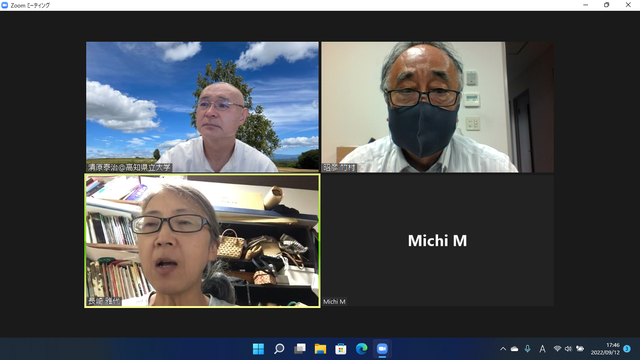Click the microphone tray icon
The width and height of the screenshot is (640, 360).
[527, 349]
